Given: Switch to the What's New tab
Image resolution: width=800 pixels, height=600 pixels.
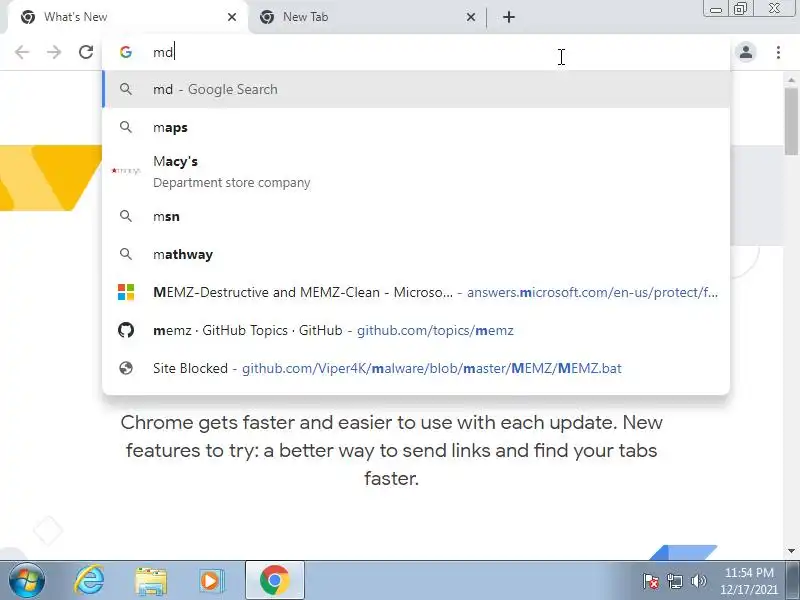Looking at the screenshot, I should (128, 17).
